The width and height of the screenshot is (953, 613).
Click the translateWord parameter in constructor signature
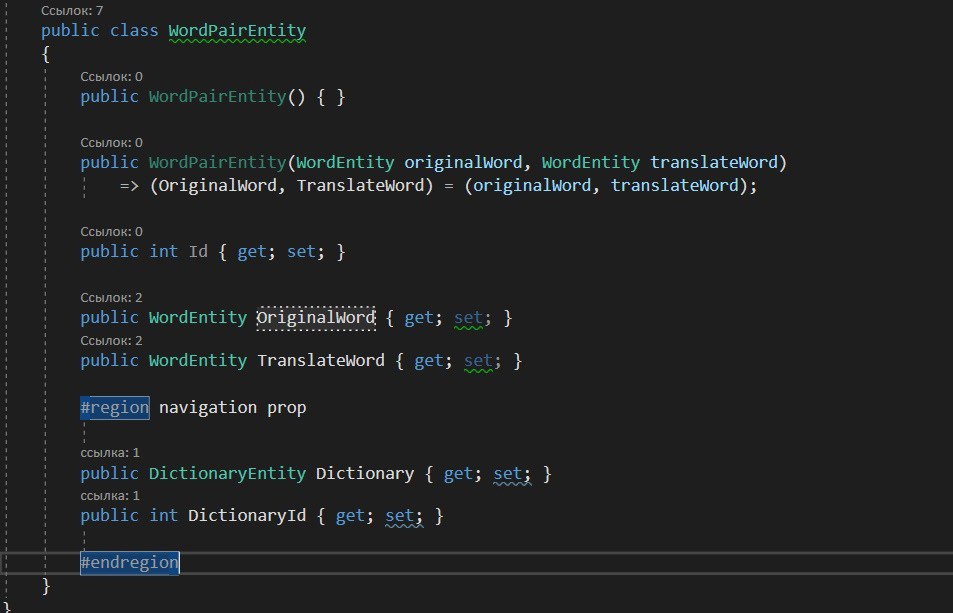point(714,163)
